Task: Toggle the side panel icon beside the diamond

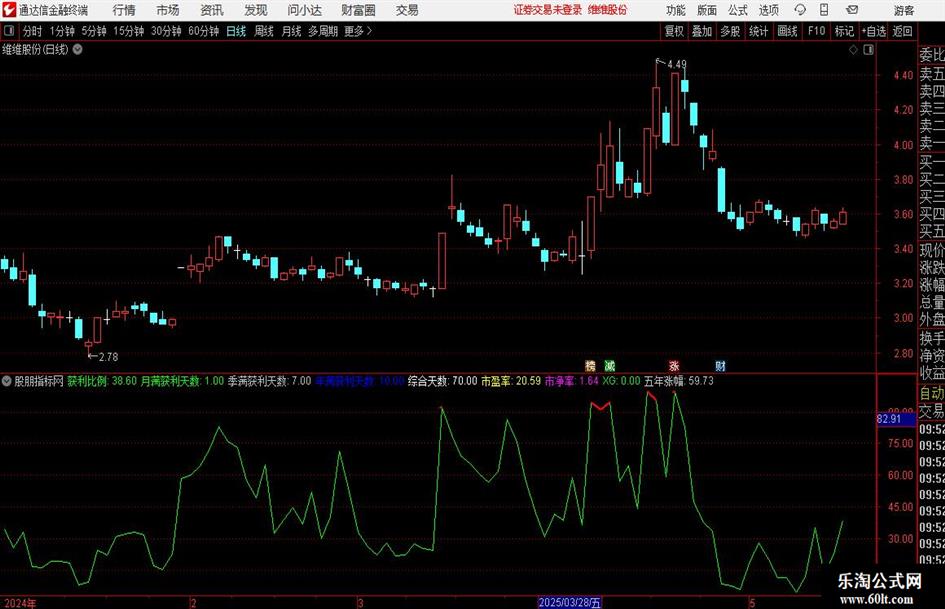Action: [x=868, y=50]
